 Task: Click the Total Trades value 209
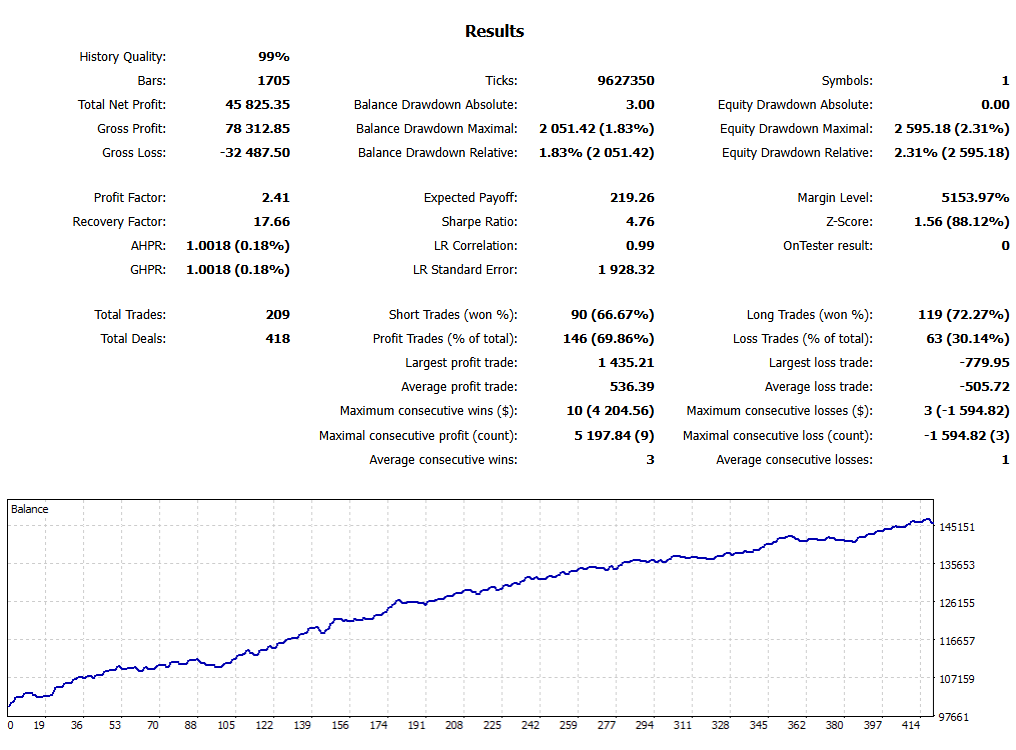pyautogui.click(x=277, y=314)
